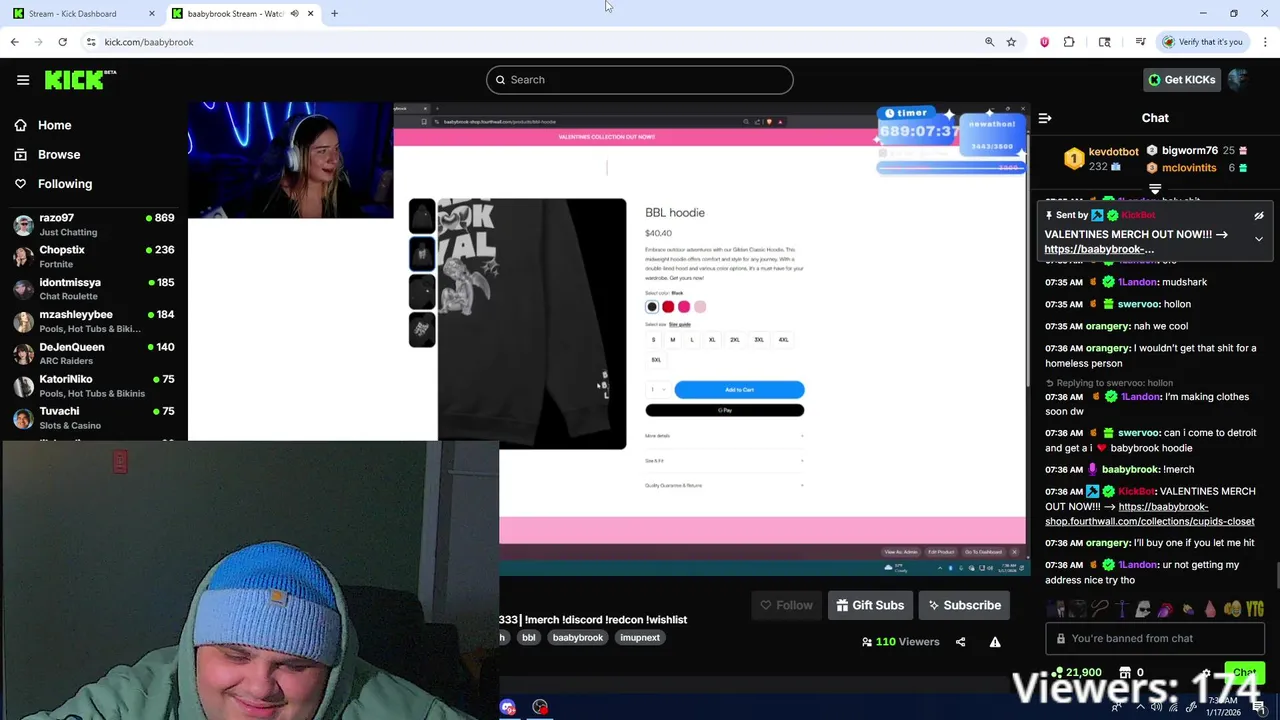This screenshot has height=720, width=1280.
Task: Open the Kick hamburger menu
Action: pyautogui.click(x=23, y=80)
